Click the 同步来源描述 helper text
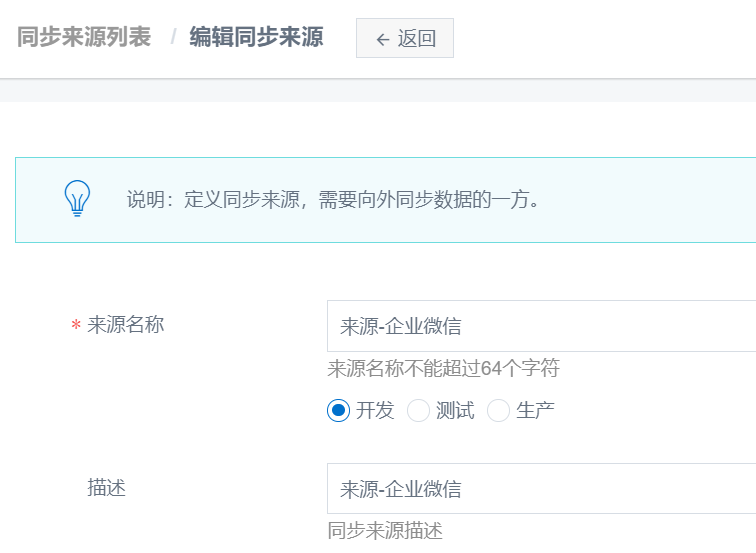 tap(385, 531)
